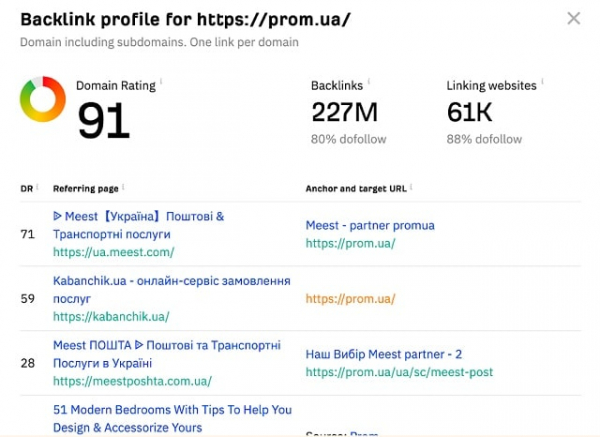Close the Backlink profile panel
The height and width of the screenshot is (437, 600).
pos(573,18)
